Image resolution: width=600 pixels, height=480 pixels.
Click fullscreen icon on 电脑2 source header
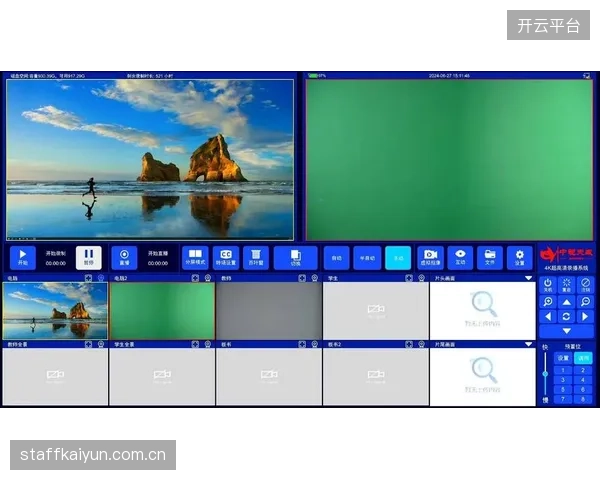click(195, 278)
